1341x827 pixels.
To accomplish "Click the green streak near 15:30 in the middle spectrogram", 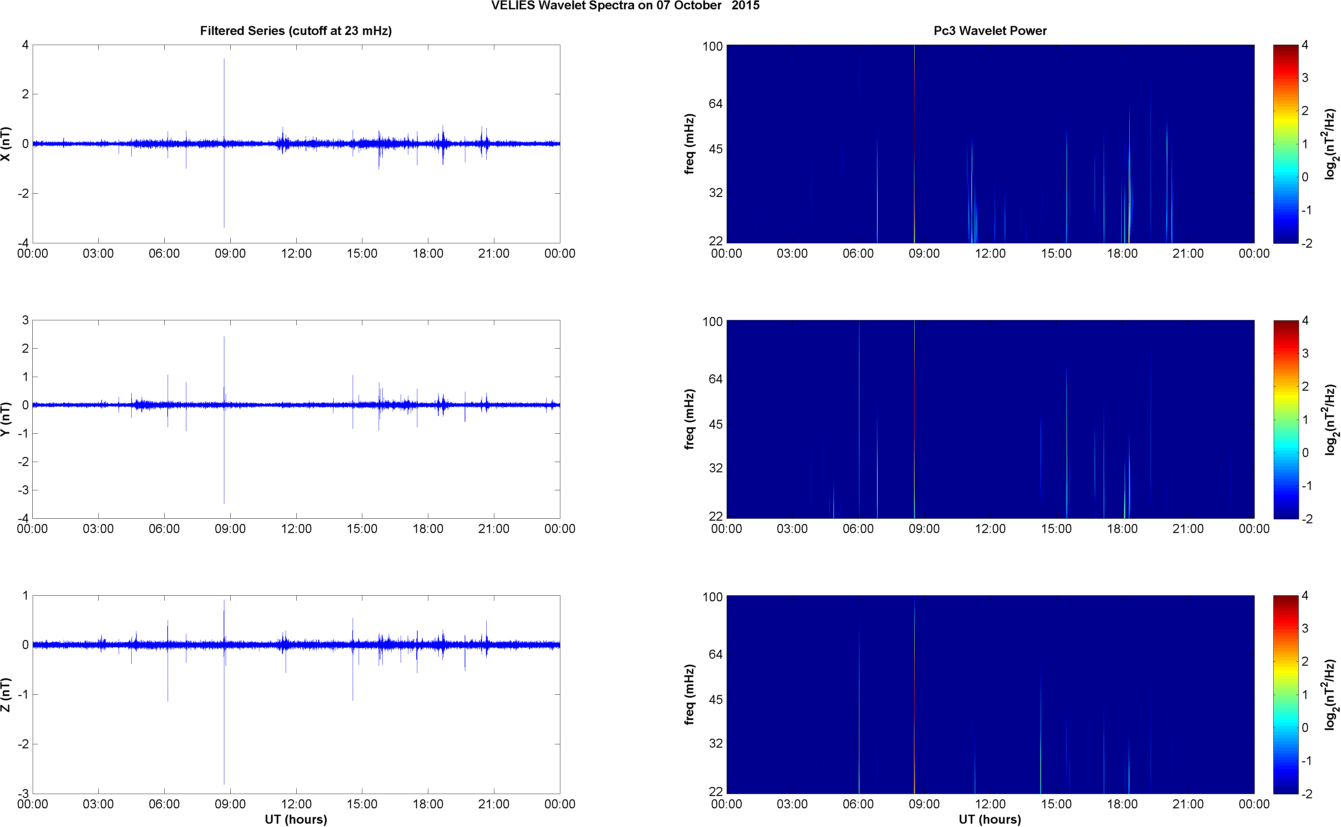I will coord(1066,440).
